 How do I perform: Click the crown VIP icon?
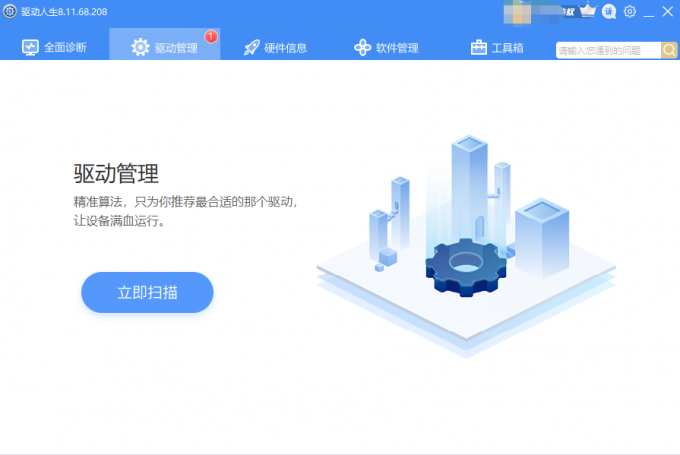(588, 10)
